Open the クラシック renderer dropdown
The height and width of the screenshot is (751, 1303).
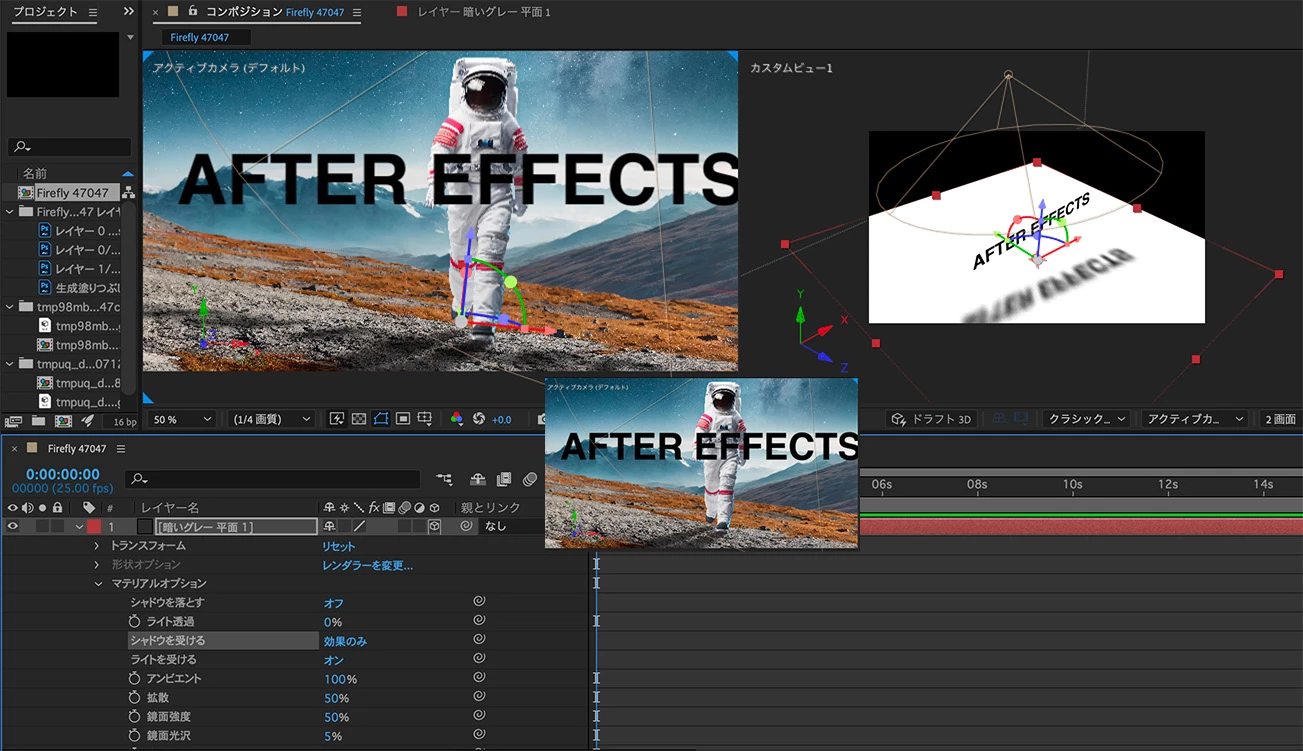(1086, 419)
